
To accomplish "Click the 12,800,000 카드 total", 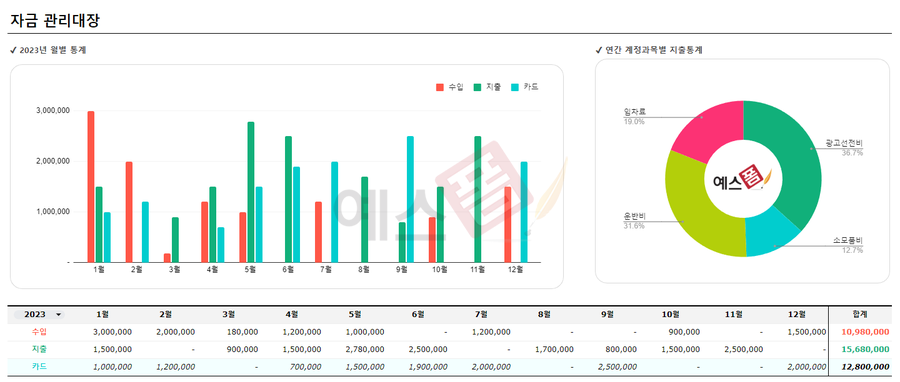I will pos(866,367).
